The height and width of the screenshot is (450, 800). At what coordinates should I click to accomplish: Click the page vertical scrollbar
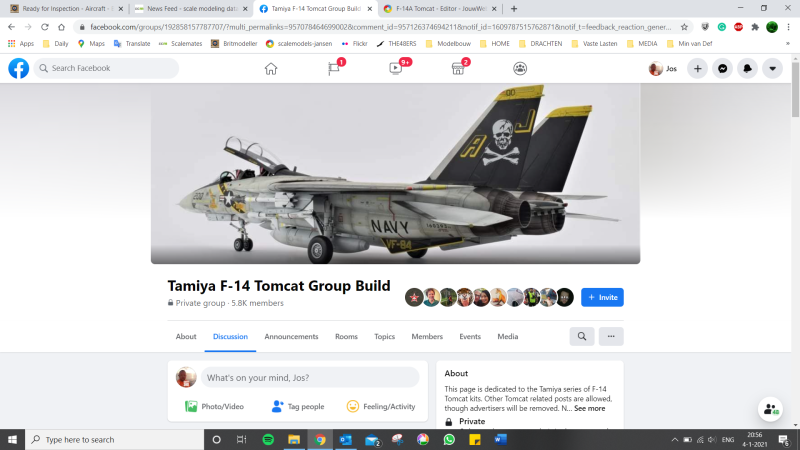(x=795, y=91)
